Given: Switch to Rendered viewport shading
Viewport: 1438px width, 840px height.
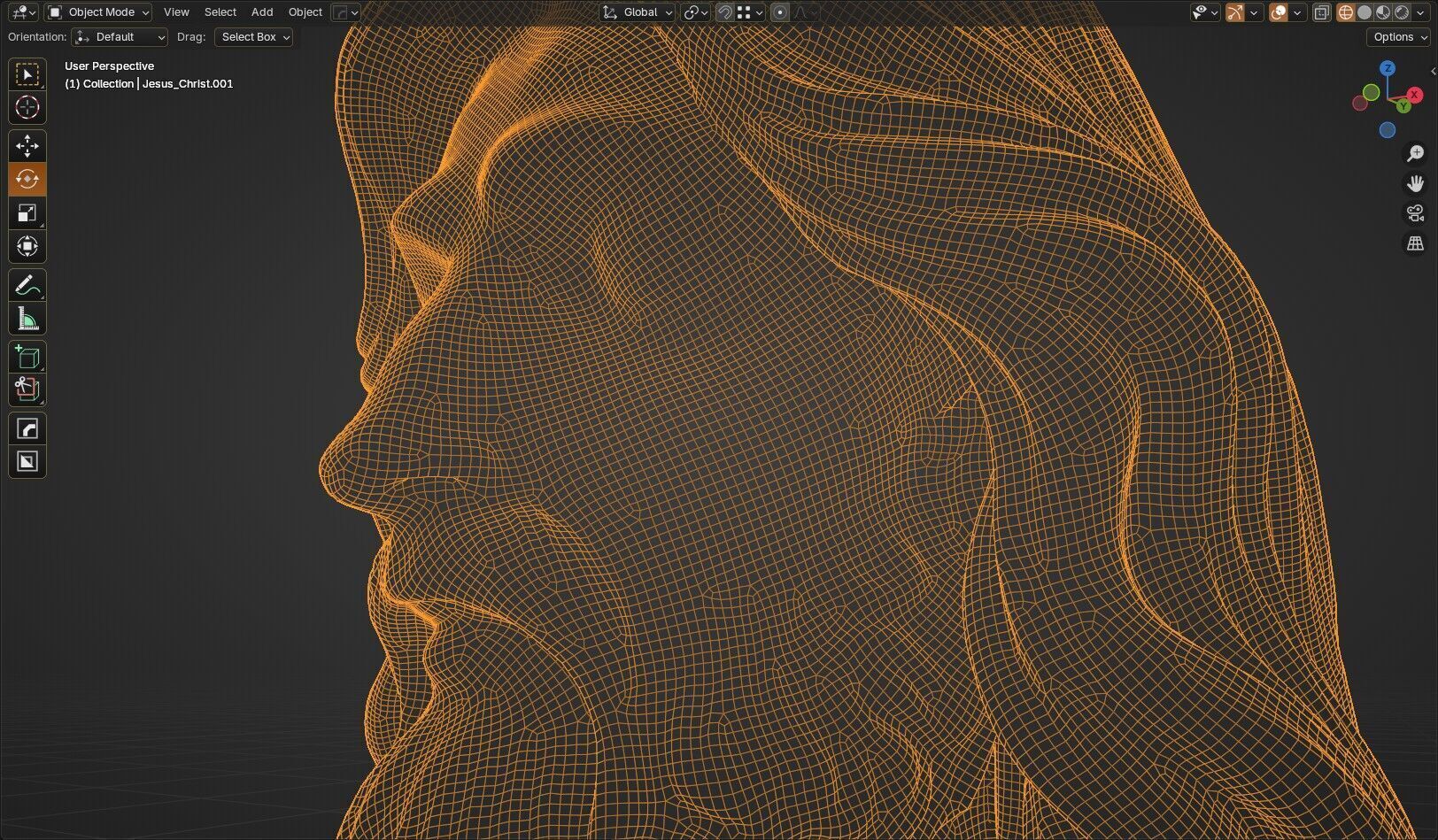Looking at the screenshot, I should pos(1402,12).
